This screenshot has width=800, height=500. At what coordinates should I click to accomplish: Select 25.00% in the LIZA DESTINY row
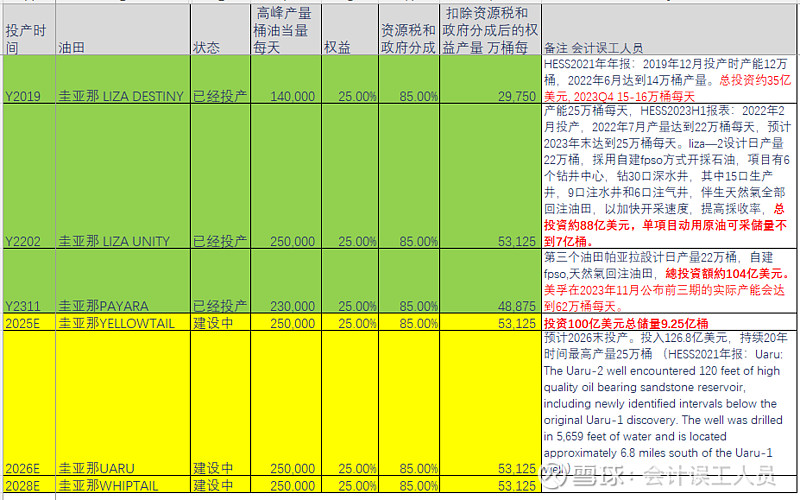pyautogui.click(x=350, y=80)
